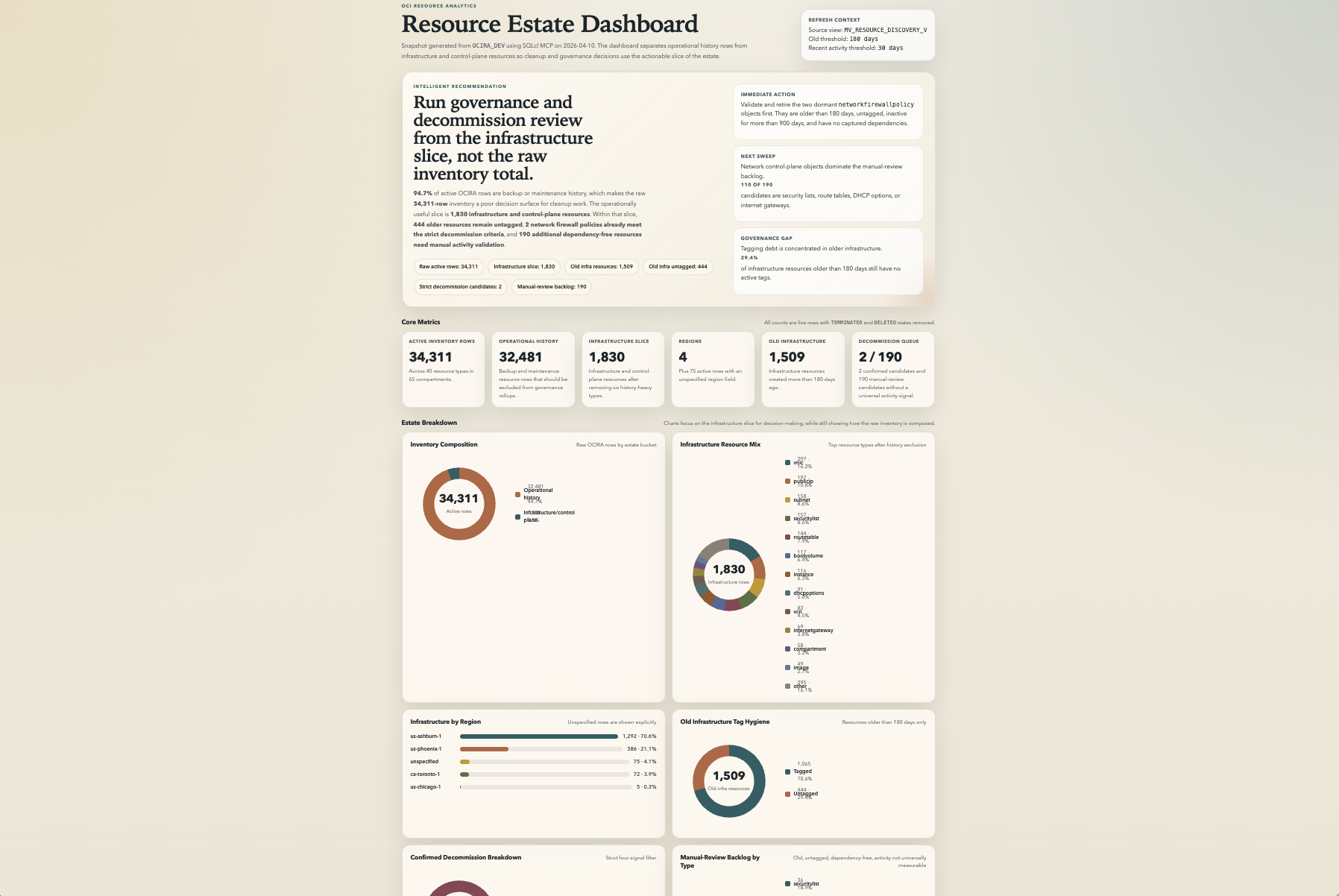Screen dimensions: 1339x896
Task: Select the Tagged legend swatch
Action: pyautogui.click(x=787, y=772)
